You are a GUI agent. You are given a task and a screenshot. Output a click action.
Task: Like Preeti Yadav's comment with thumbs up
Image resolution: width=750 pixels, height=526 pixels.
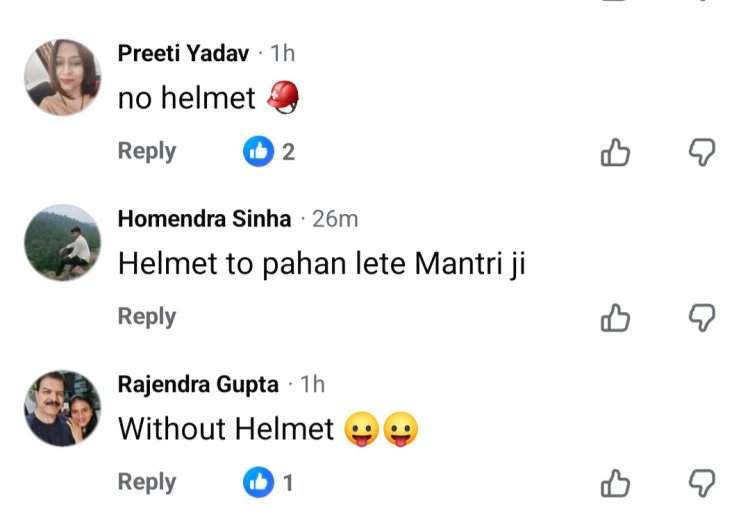click(x=615, y=152)
